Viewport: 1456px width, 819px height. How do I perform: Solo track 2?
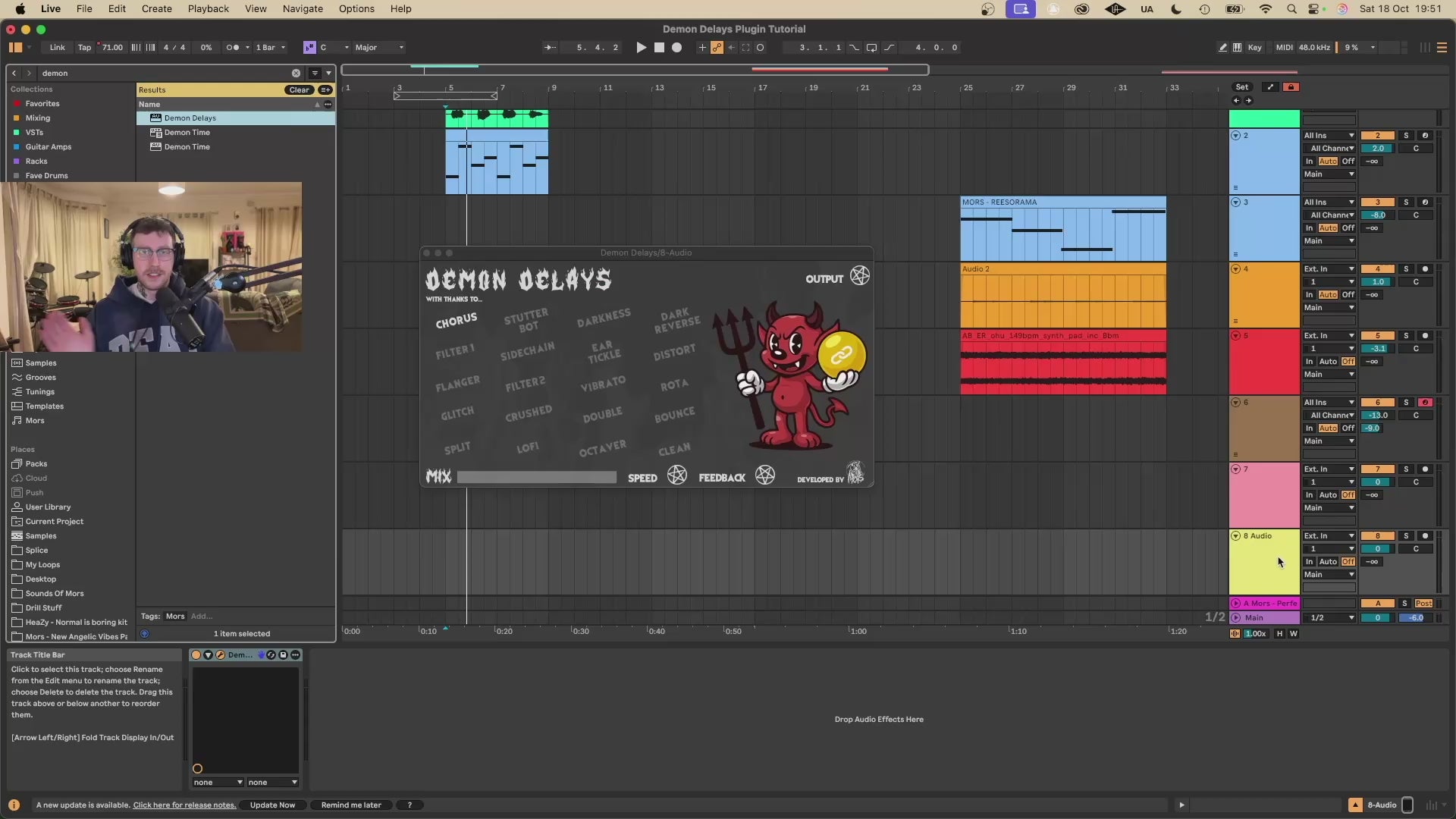pos(1406,136)
